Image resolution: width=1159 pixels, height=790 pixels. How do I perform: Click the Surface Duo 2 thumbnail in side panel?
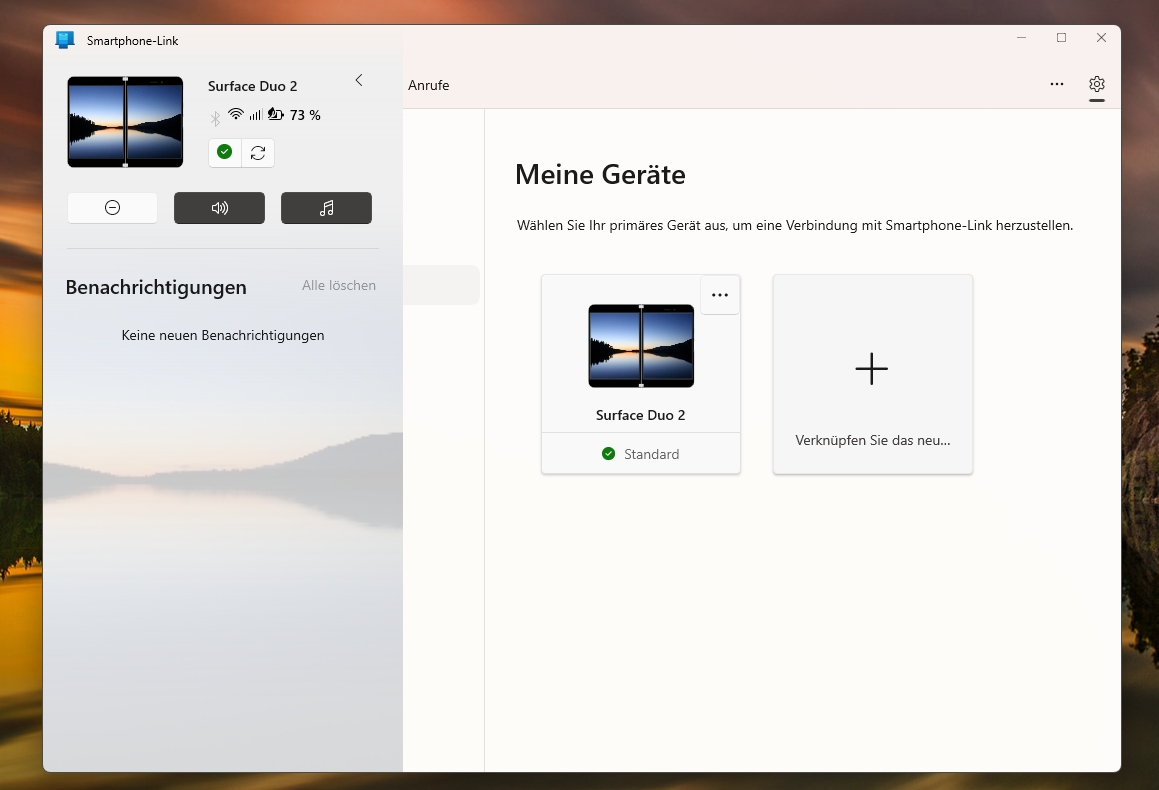125,122
